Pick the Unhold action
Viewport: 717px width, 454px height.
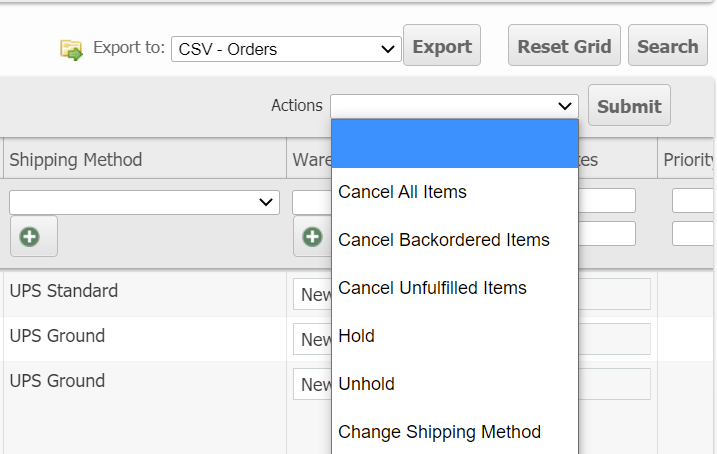pos(366,384)
